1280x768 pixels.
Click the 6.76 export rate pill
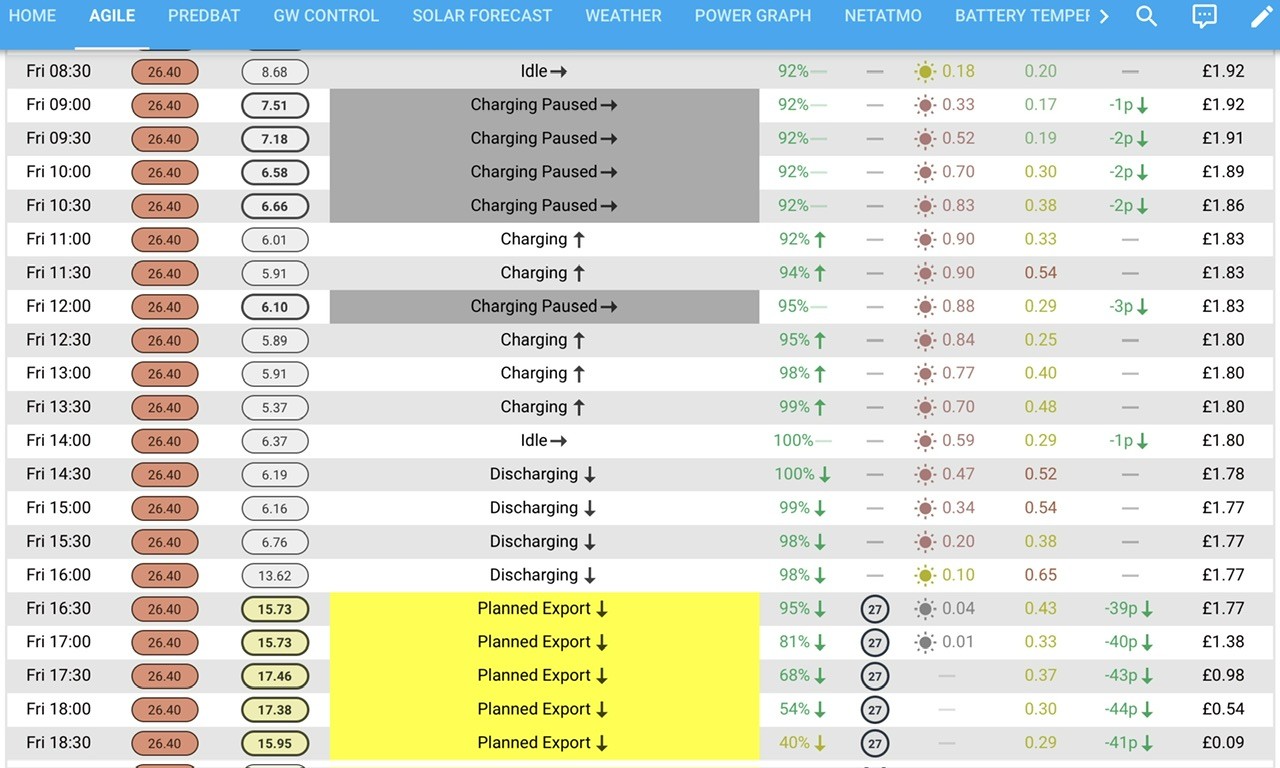[275, 542]
